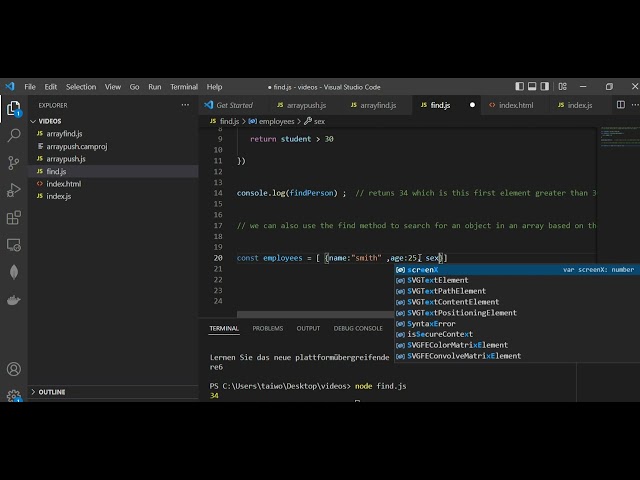640x480 pixels.
Task: Place cursor on line 14 console.log code
Action: click(x=291, y=193)
